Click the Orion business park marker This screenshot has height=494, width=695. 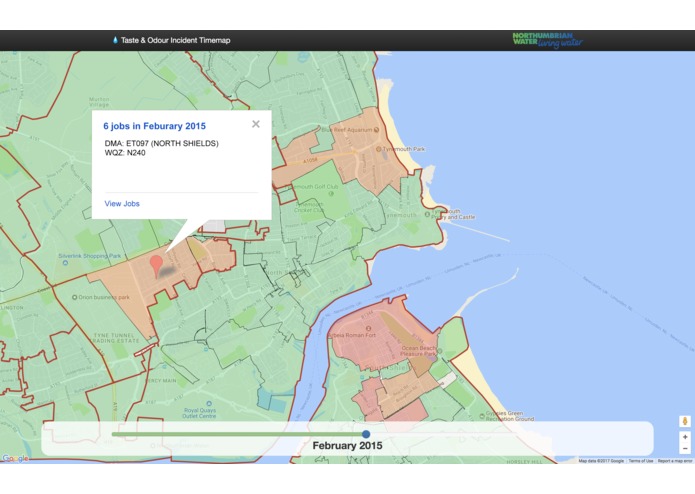click(74, 297)
